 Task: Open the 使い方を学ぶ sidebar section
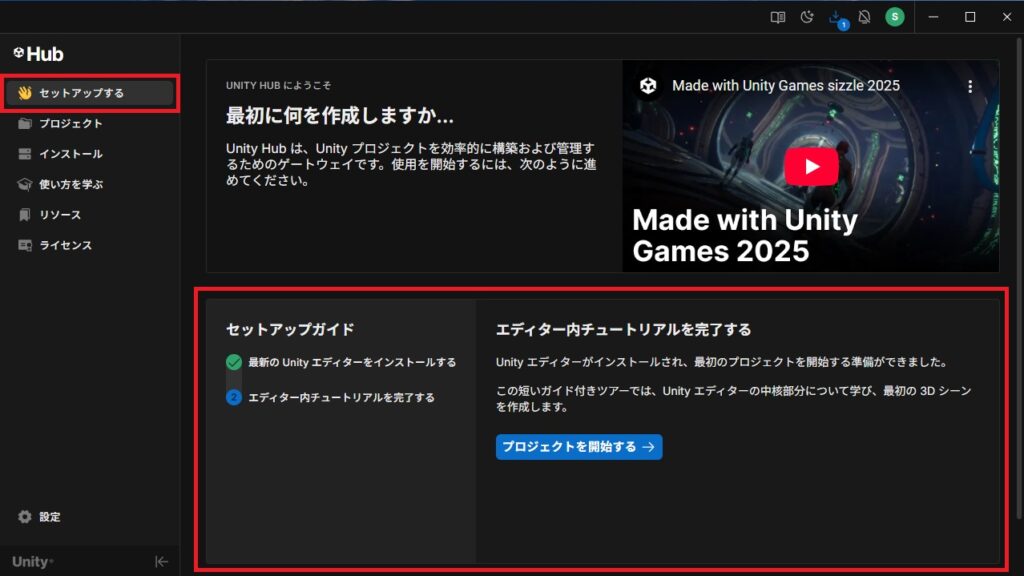click(90, 184)
